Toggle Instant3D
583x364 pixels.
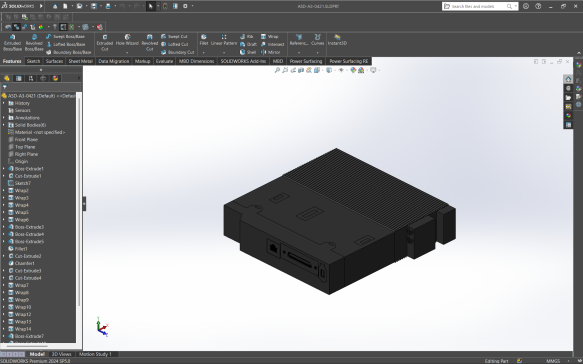tap(337, 40)
